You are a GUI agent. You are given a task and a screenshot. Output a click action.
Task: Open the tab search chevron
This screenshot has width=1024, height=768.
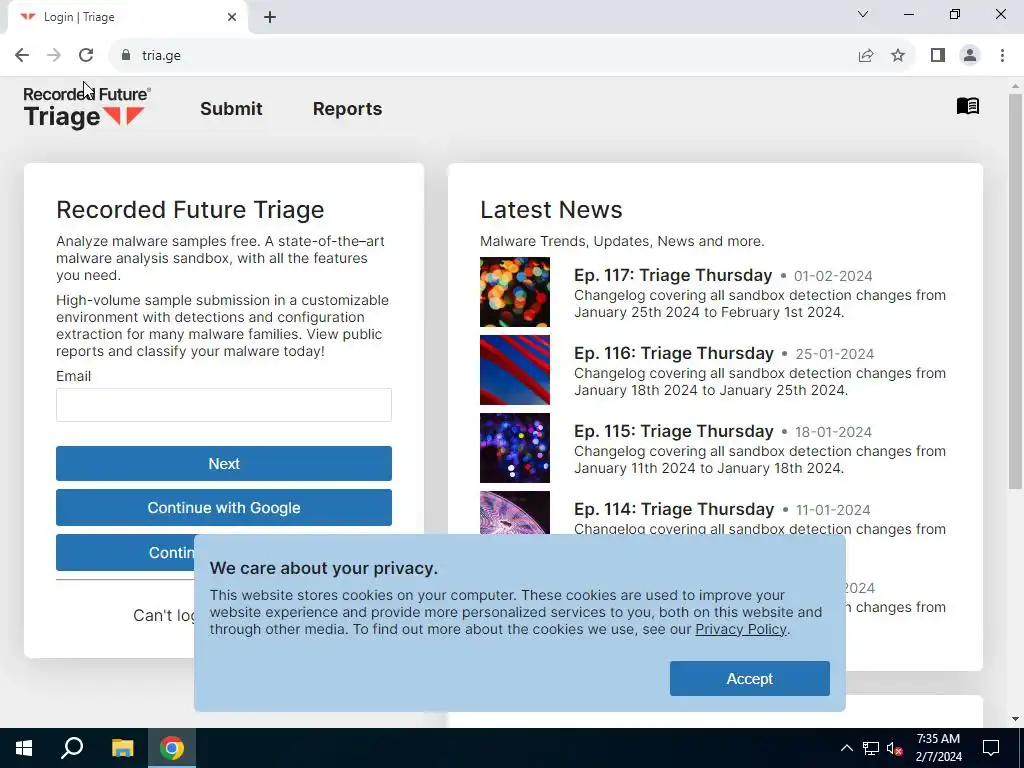tap(863, 14)
